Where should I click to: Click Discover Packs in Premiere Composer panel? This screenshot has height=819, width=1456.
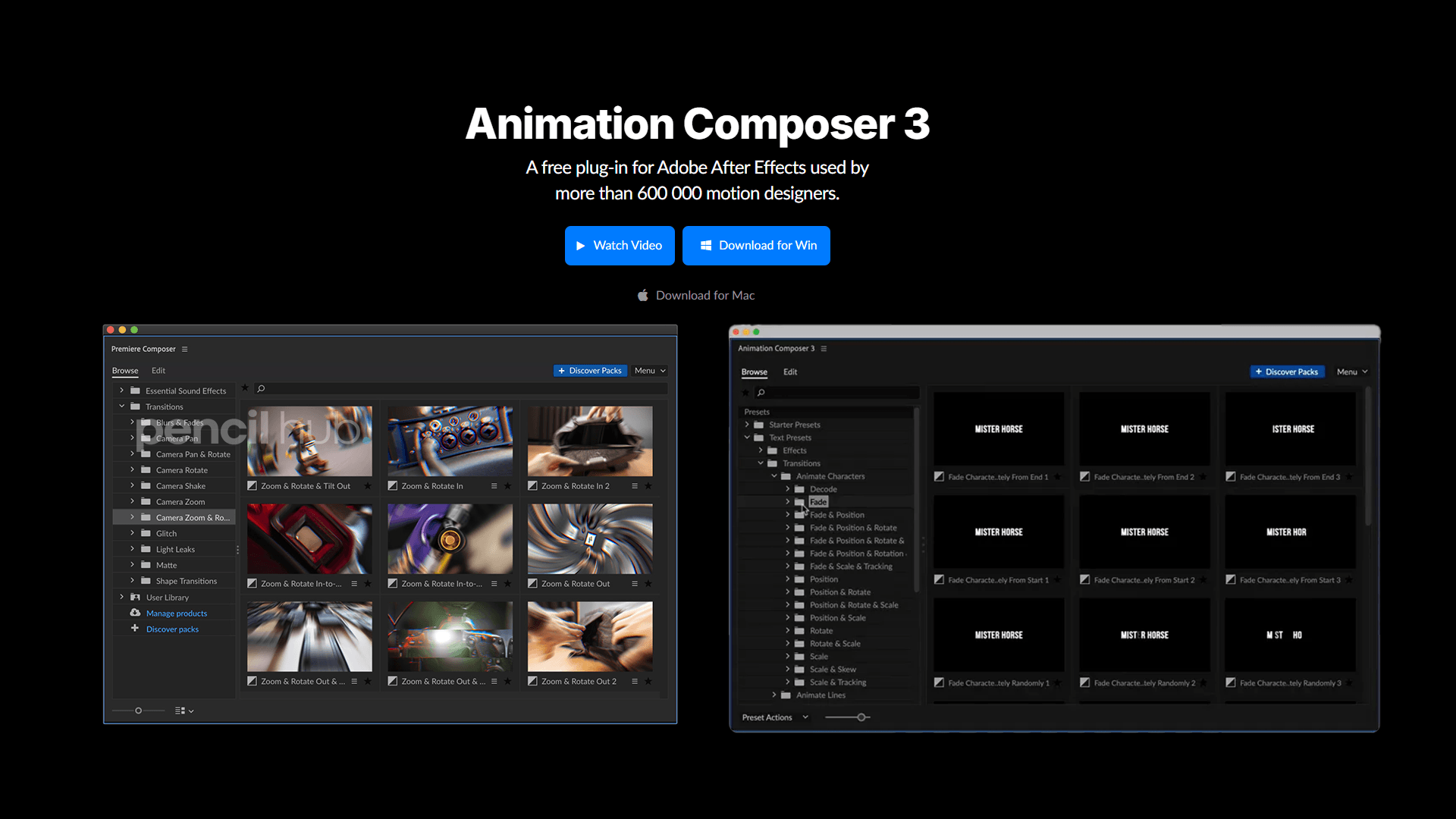[590, 371]
